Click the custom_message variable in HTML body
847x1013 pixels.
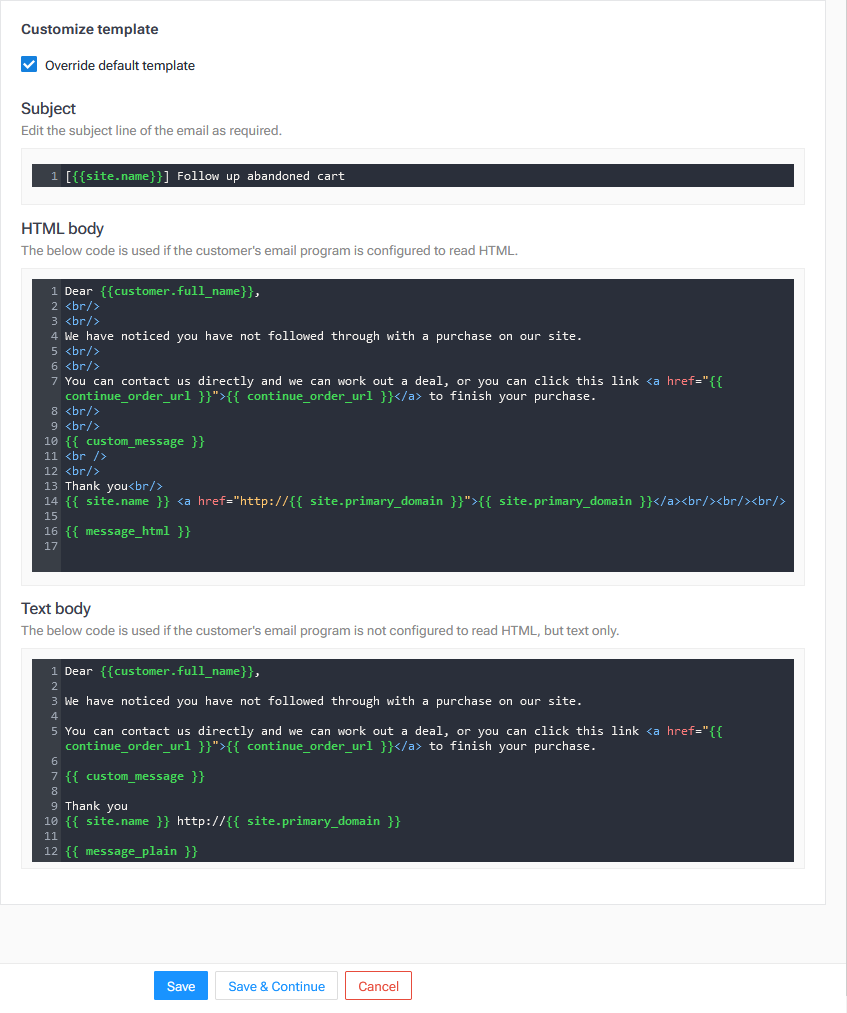tap(135, 441)
